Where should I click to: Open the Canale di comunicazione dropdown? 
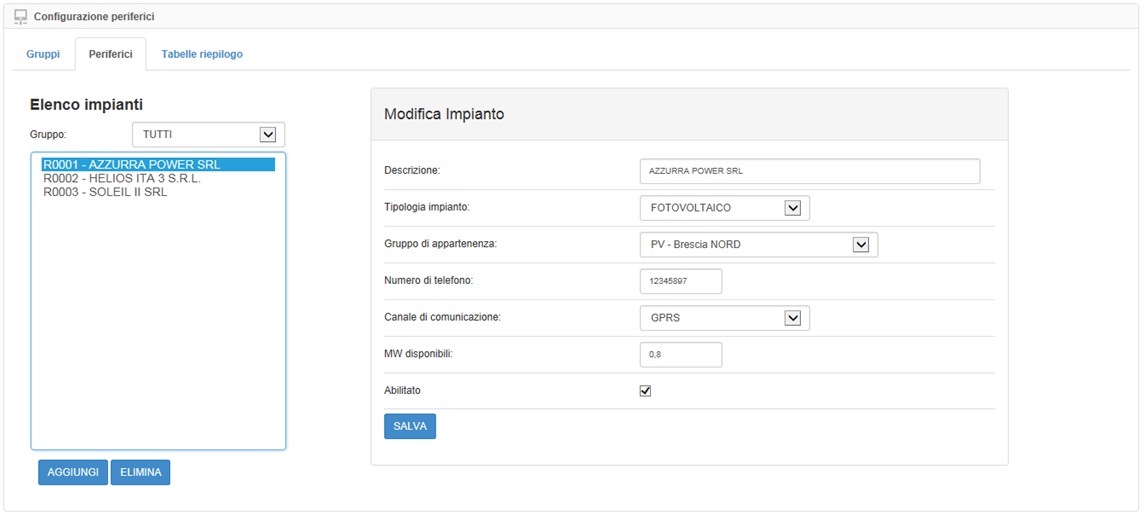pos(723,318)
